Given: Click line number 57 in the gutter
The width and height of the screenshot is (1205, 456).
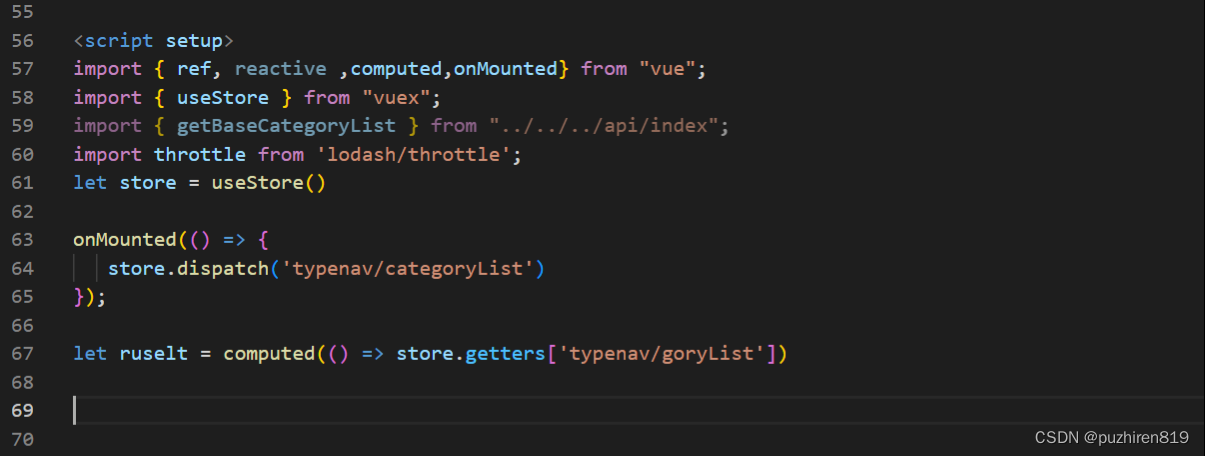Looking at the screenshot, I should point(23,69).
